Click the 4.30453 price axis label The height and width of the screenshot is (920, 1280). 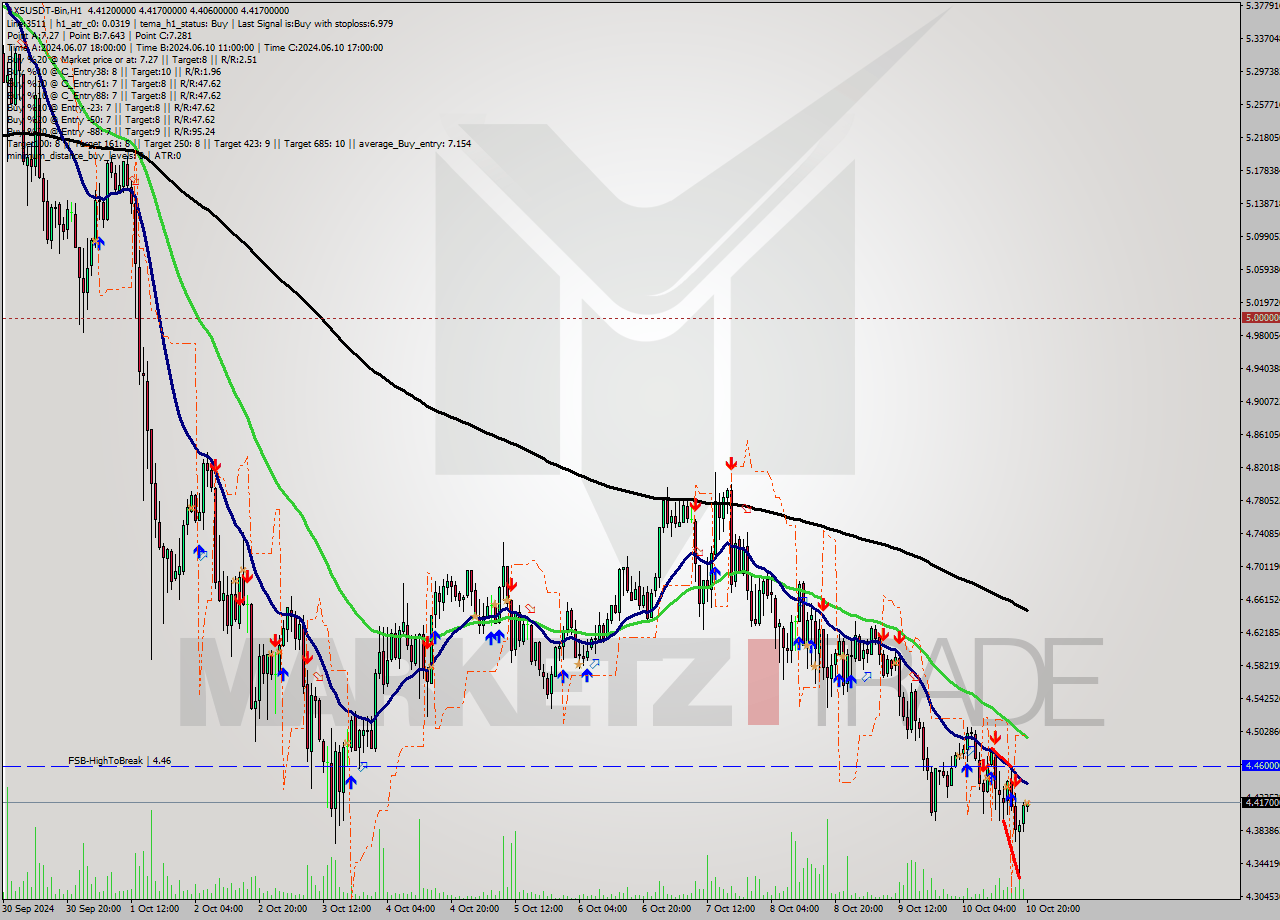1261,896
